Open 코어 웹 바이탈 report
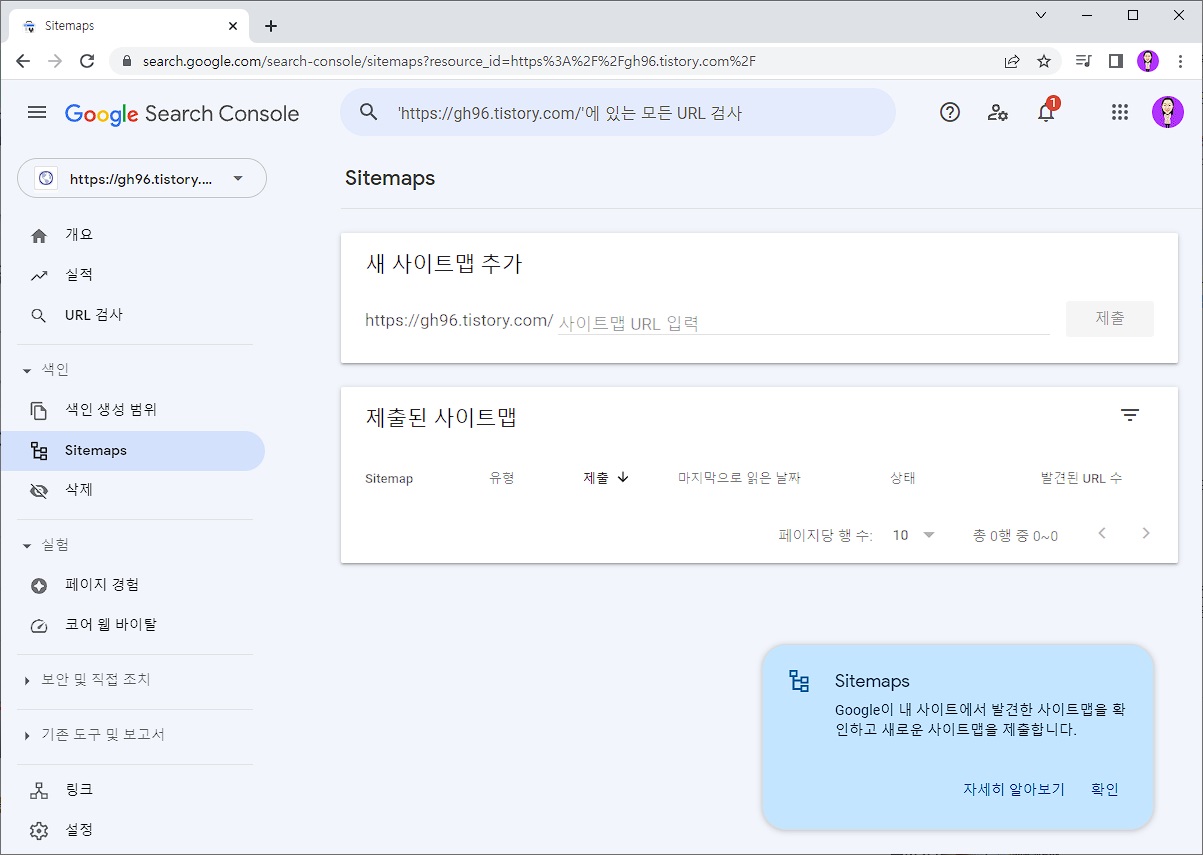 (x=132, y=625)
